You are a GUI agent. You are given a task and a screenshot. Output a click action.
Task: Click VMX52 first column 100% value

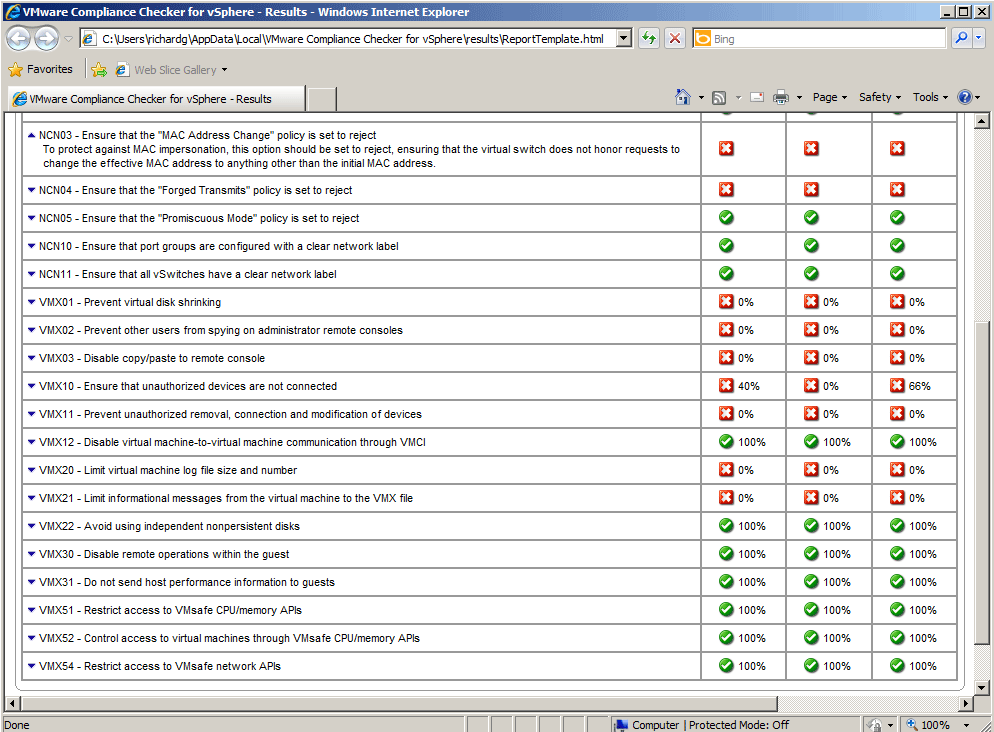[752, 638]
